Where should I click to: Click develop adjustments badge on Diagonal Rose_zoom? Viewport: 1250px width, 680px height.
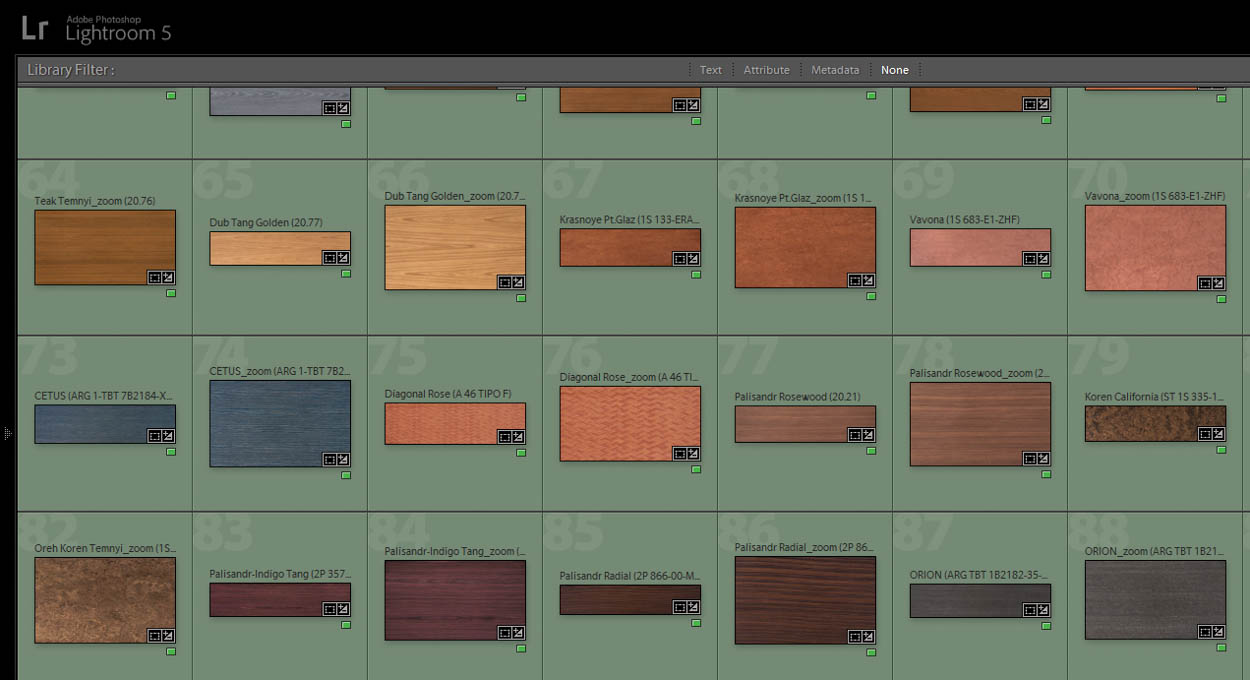(x=693, y=453)
